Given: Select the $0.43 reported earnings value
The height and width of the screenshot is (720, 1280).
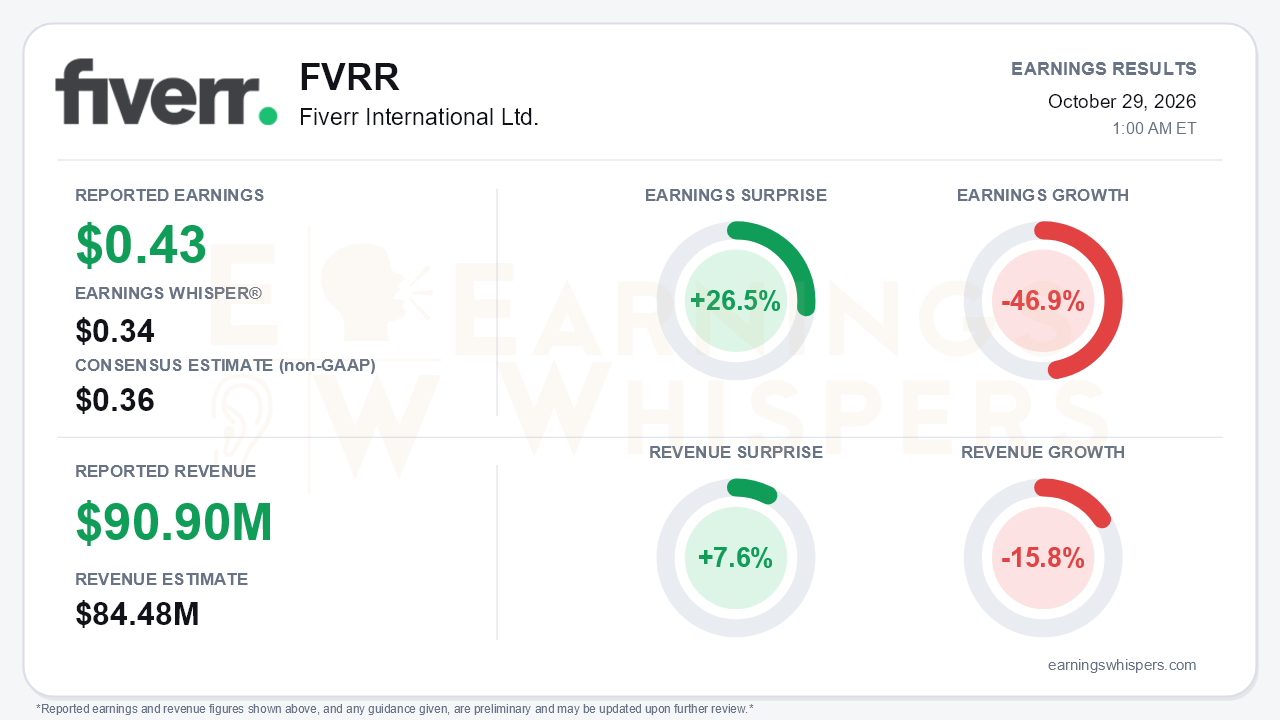Looking at the screenshot, I should pyautogui.click(x=141, y=245).
